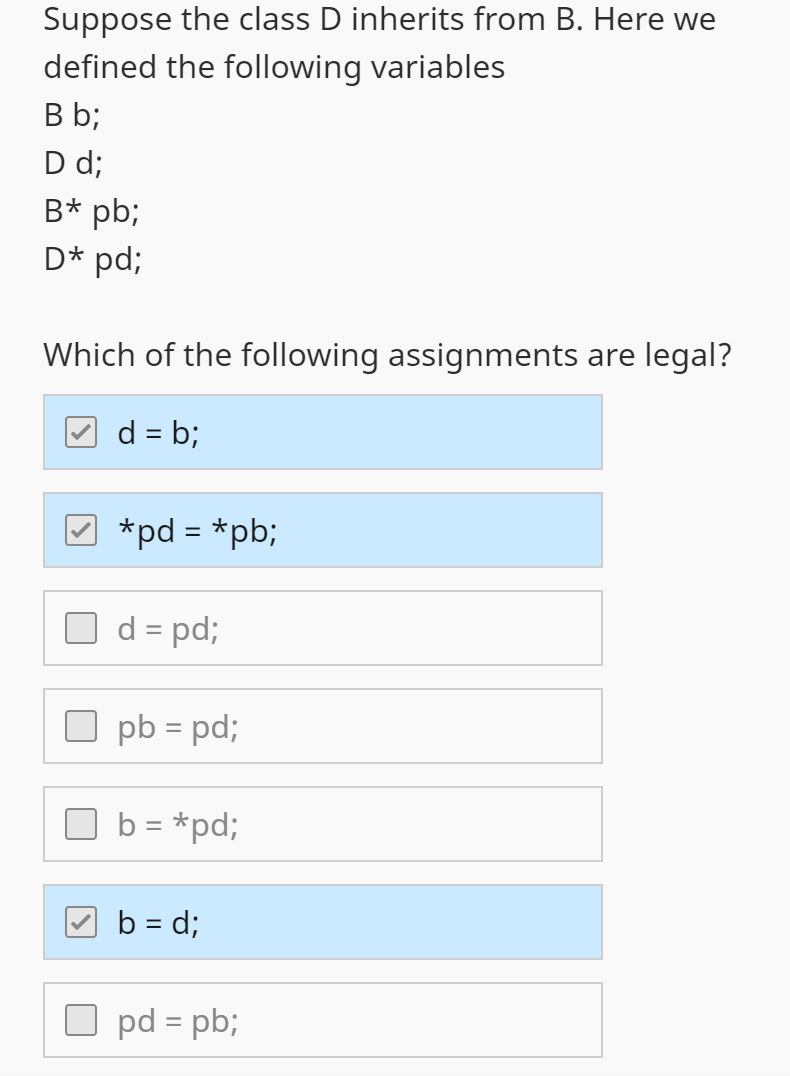Uncheck the 'd = b;' answer checkbox

pyautogui.click(x=79, y=431)
